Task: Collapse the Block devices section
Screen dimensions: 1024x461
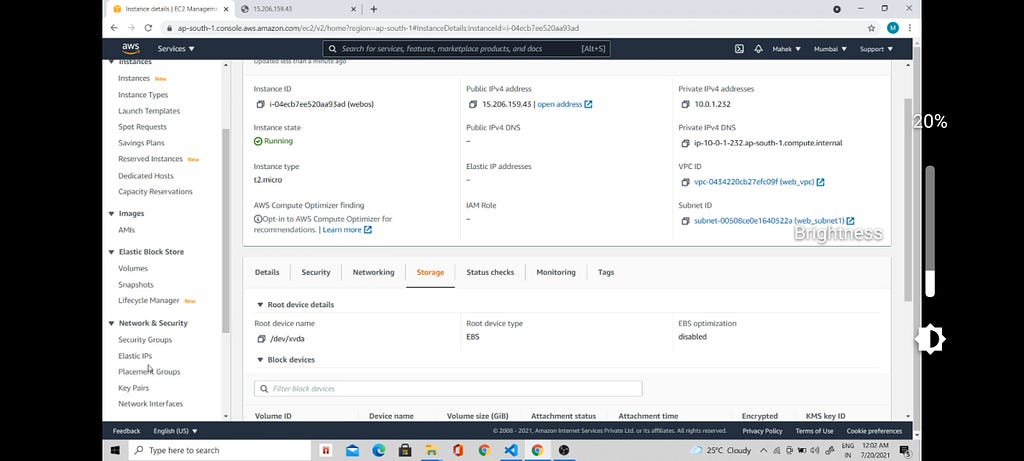Action: 260,360
